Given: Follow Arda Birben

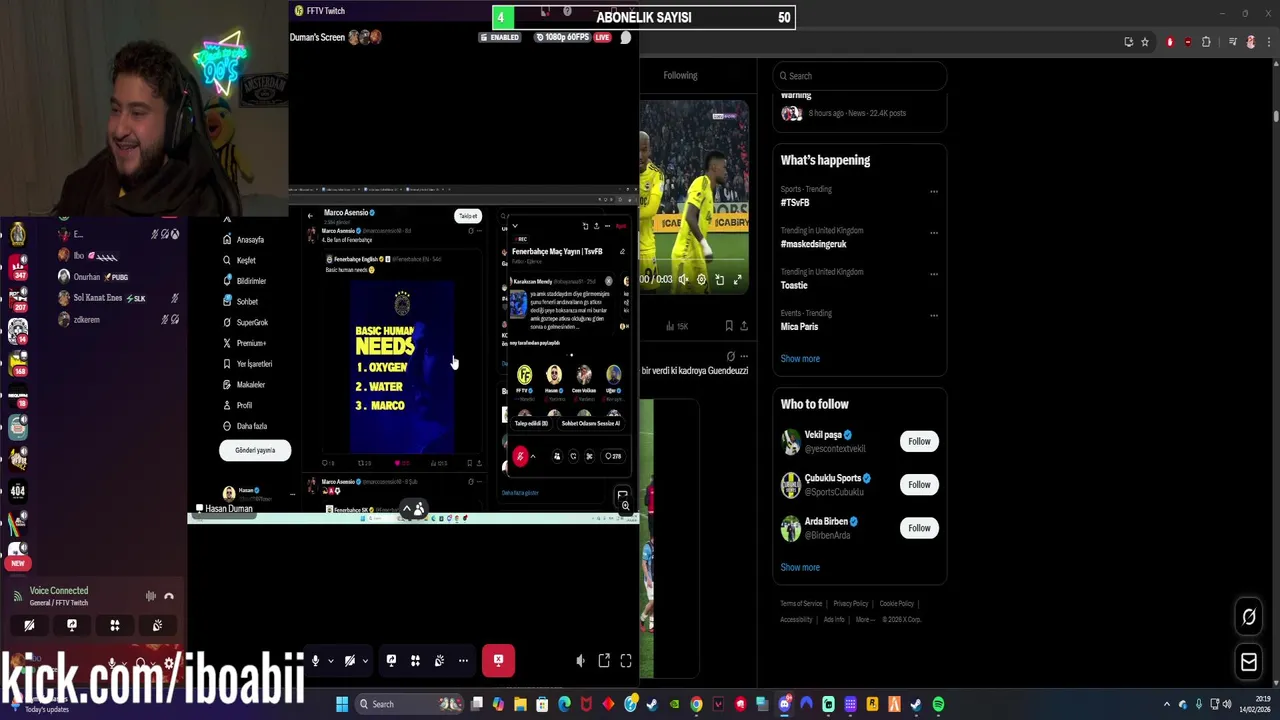Looking at the screenshot, I should pos(919,528).
